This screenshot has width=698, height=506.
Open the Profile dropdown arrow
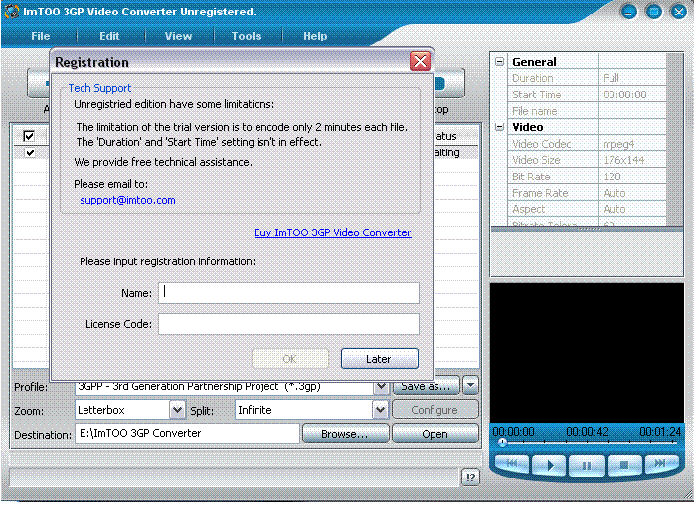381,386
